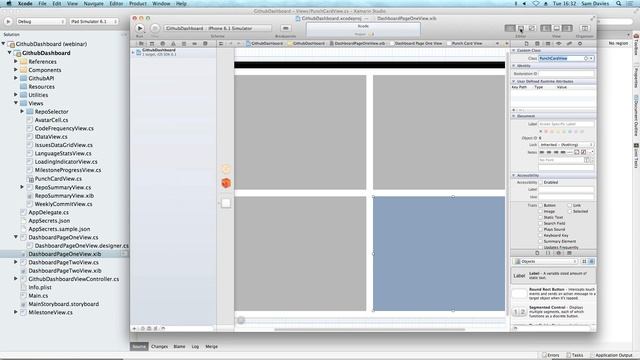640x360 pixels.
Task: Open the Organizer window button
Action: coord(584,28)
